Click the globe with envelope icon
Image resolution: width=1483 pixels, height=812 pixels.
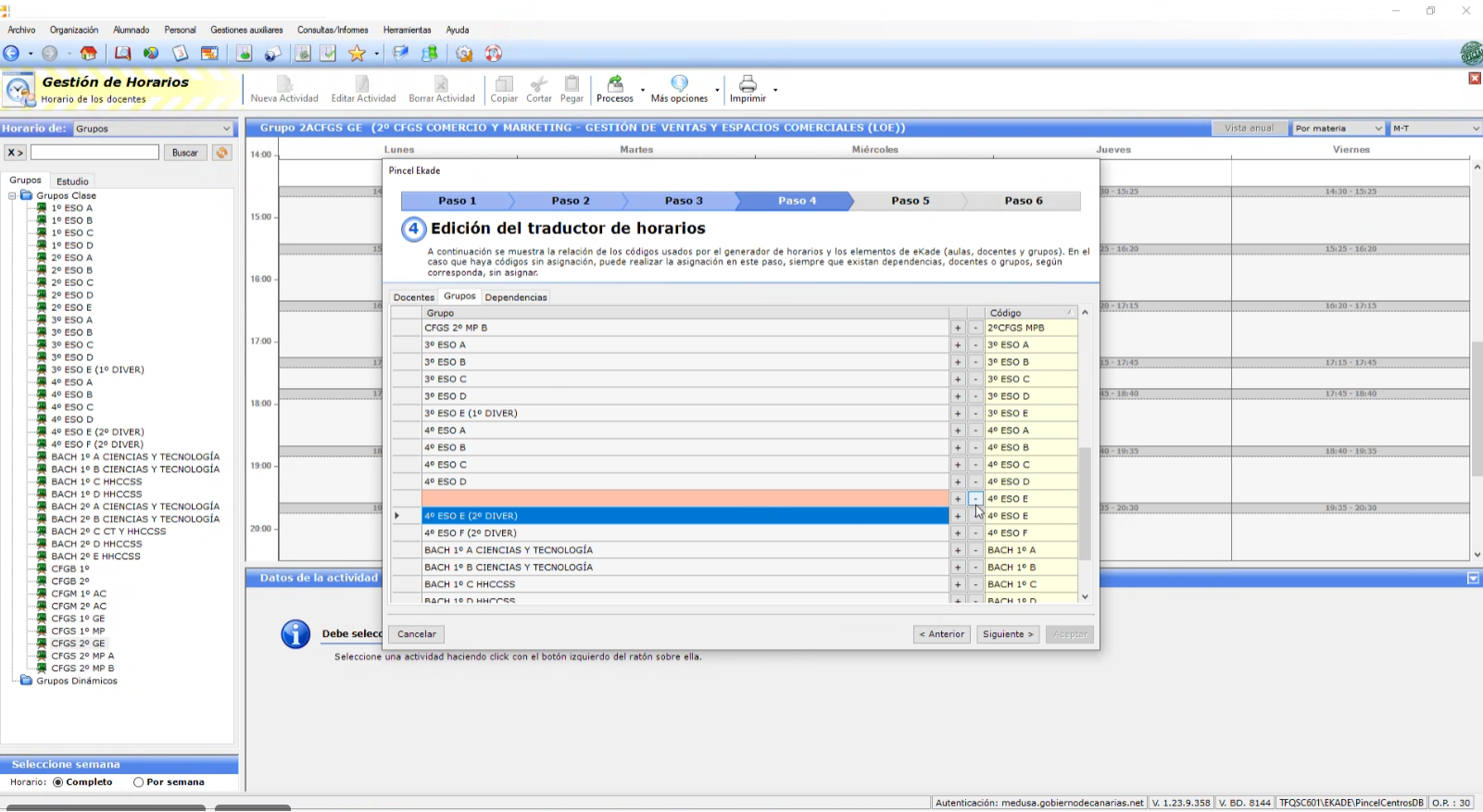pyautogui.click(x=273, y=54)
